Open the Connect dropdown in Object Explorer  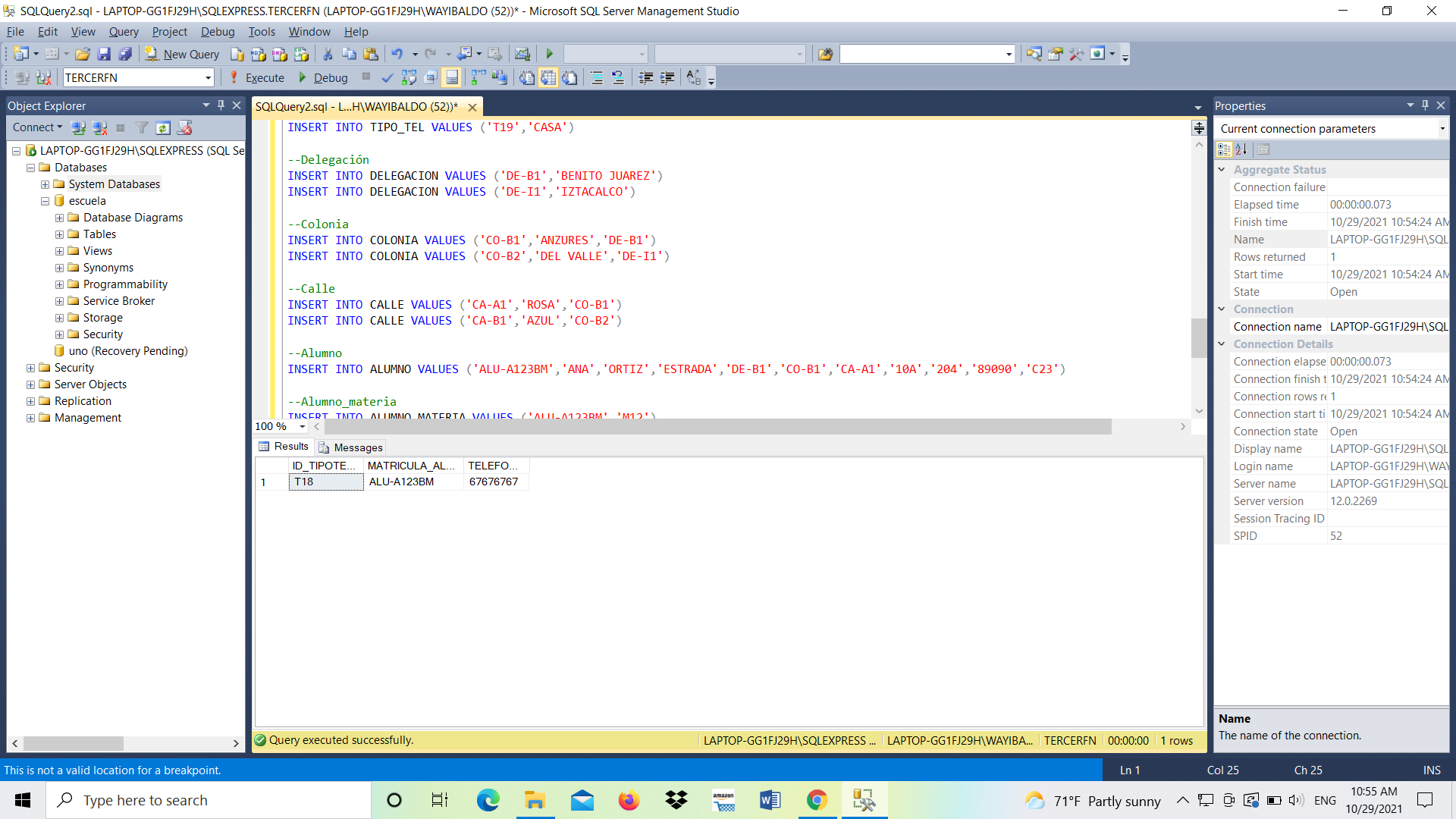[x=37, y=127]
